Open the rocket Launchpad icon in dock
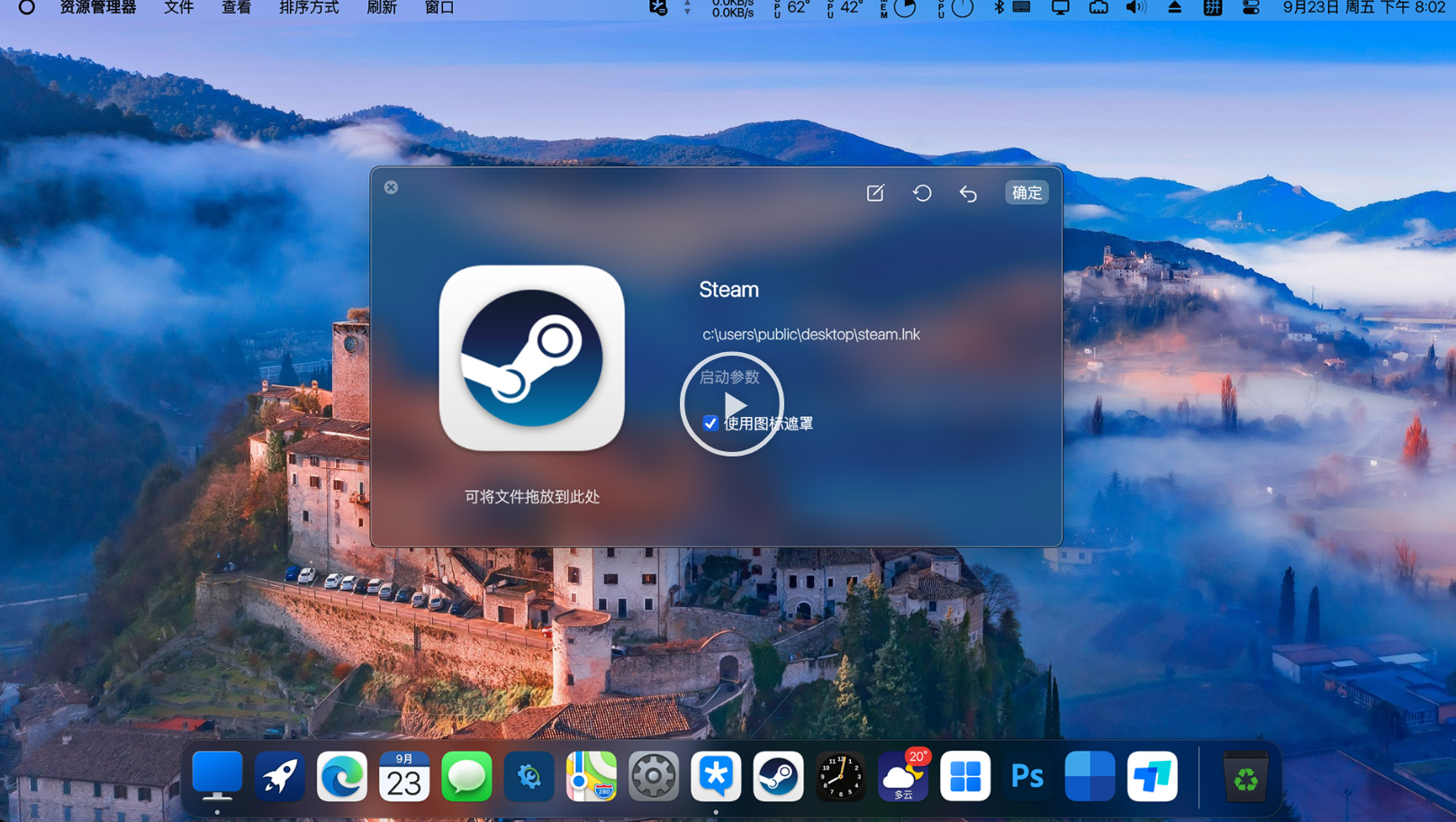1456x822 pixels. (x=279, y=776)
